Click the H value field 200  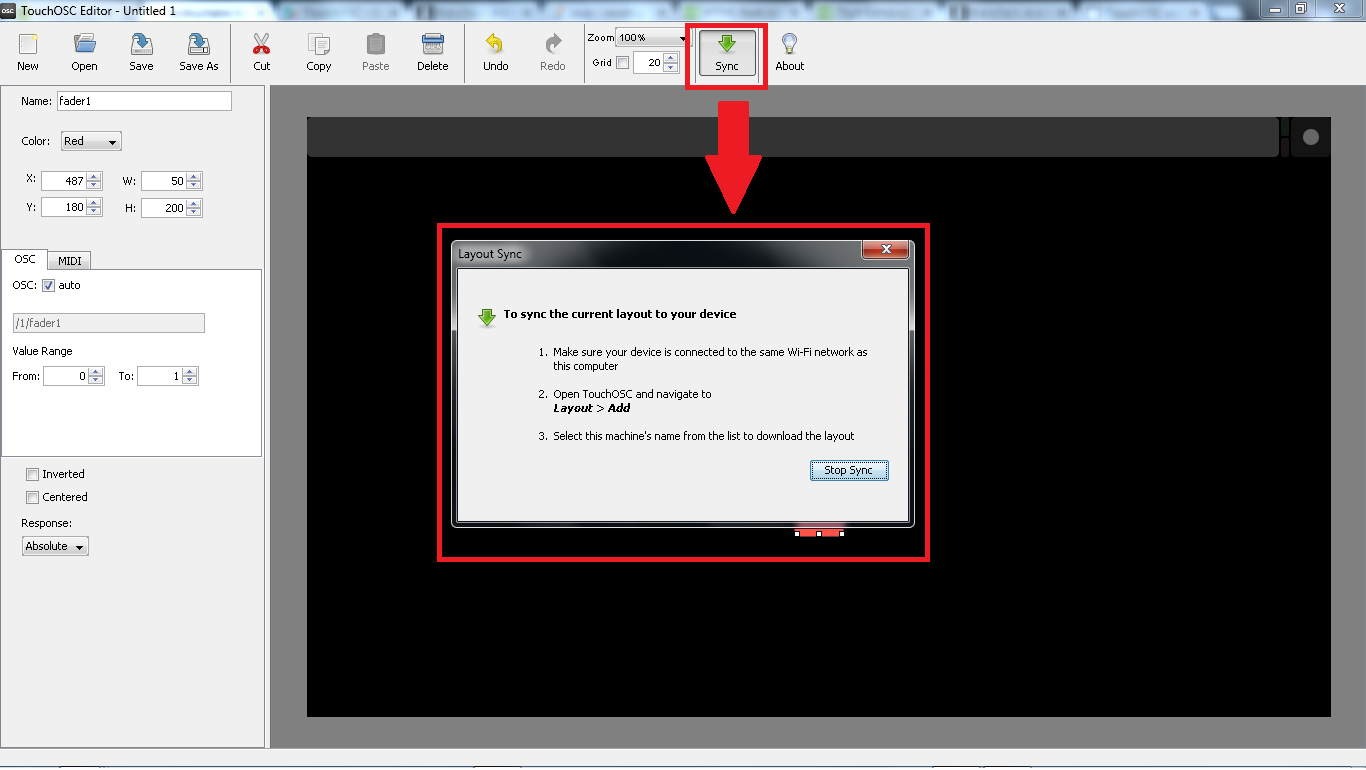164,208
